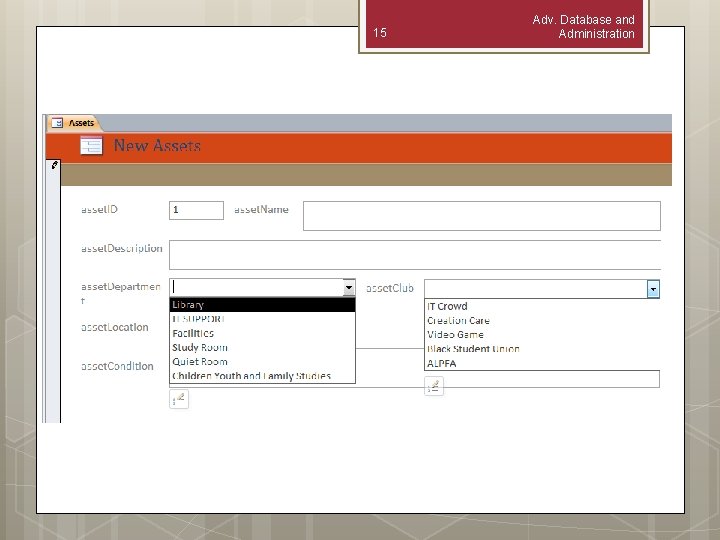Click the edit list items icon under club list
Viewport: 720px width, 540px height.
tap(434, 386)
